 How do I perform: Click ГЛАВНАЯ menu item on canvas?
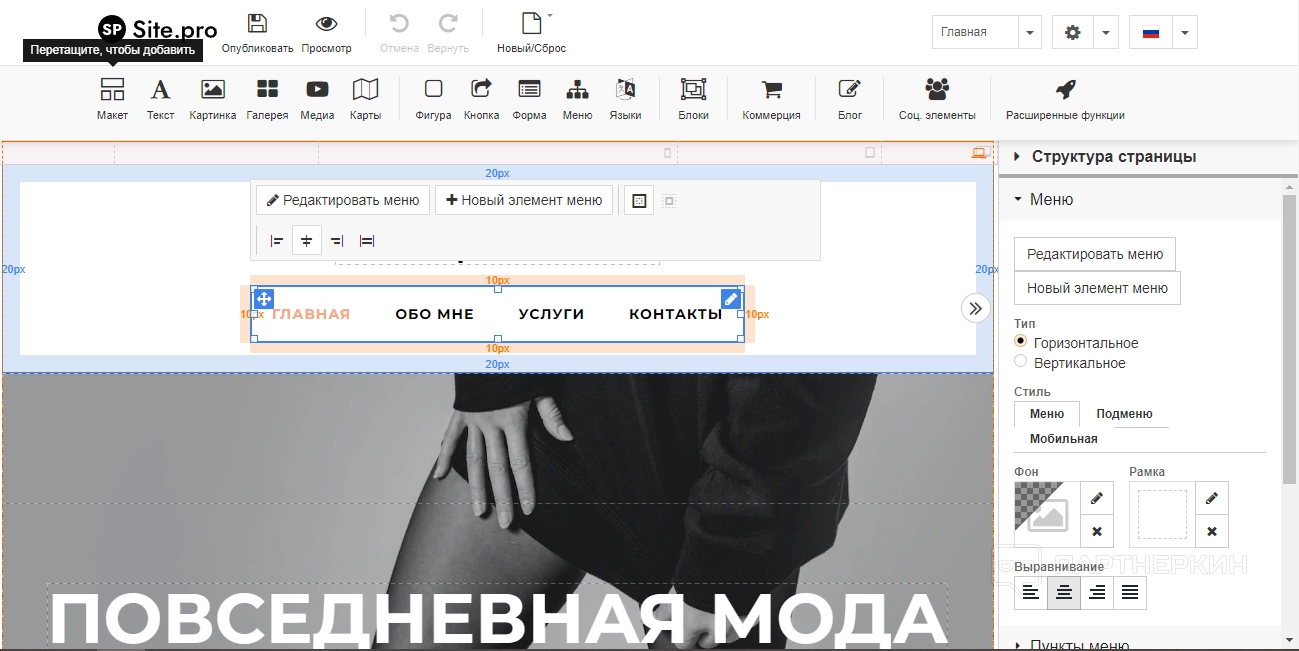click(311, 314)
